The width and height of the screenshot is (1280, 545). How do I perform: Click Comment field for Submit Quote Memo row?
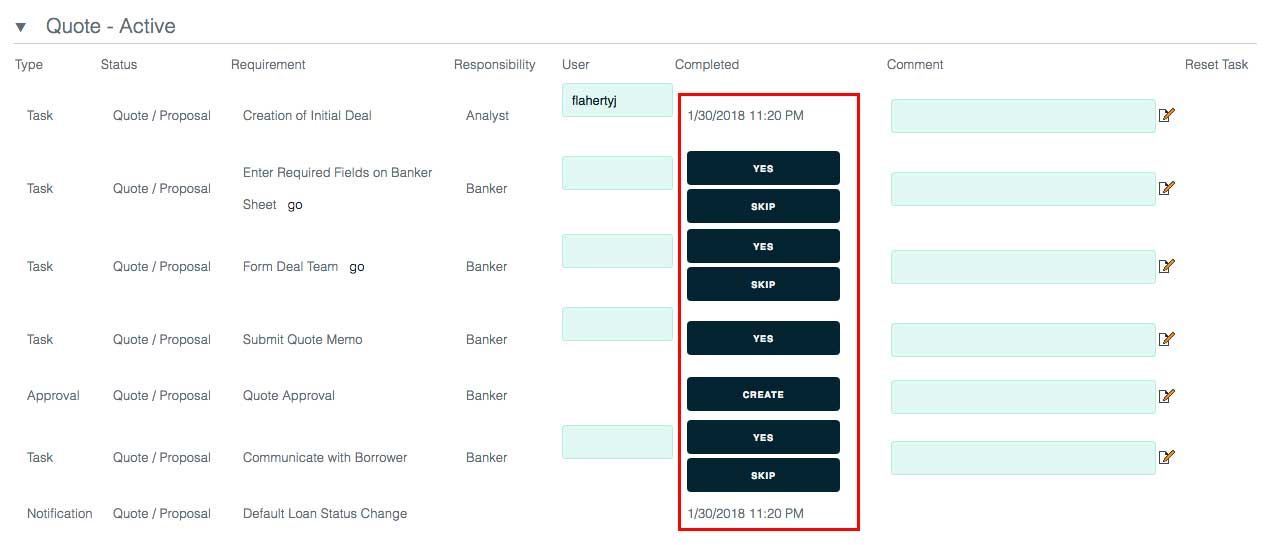click(1023, 340)
